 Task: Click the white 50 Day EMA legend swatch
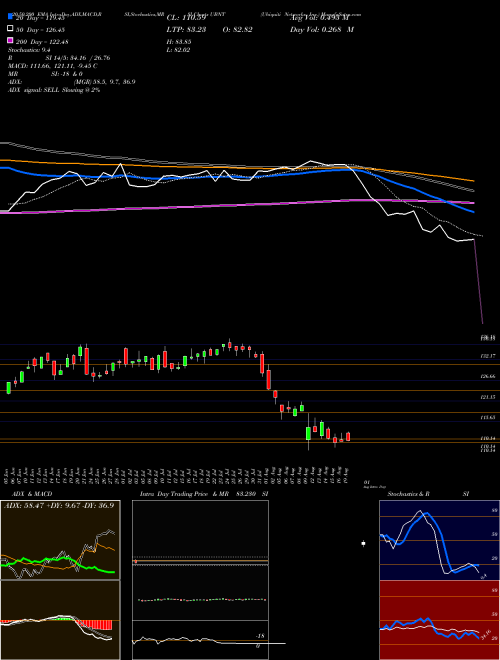pyautogui.click(x=11, y=29)
